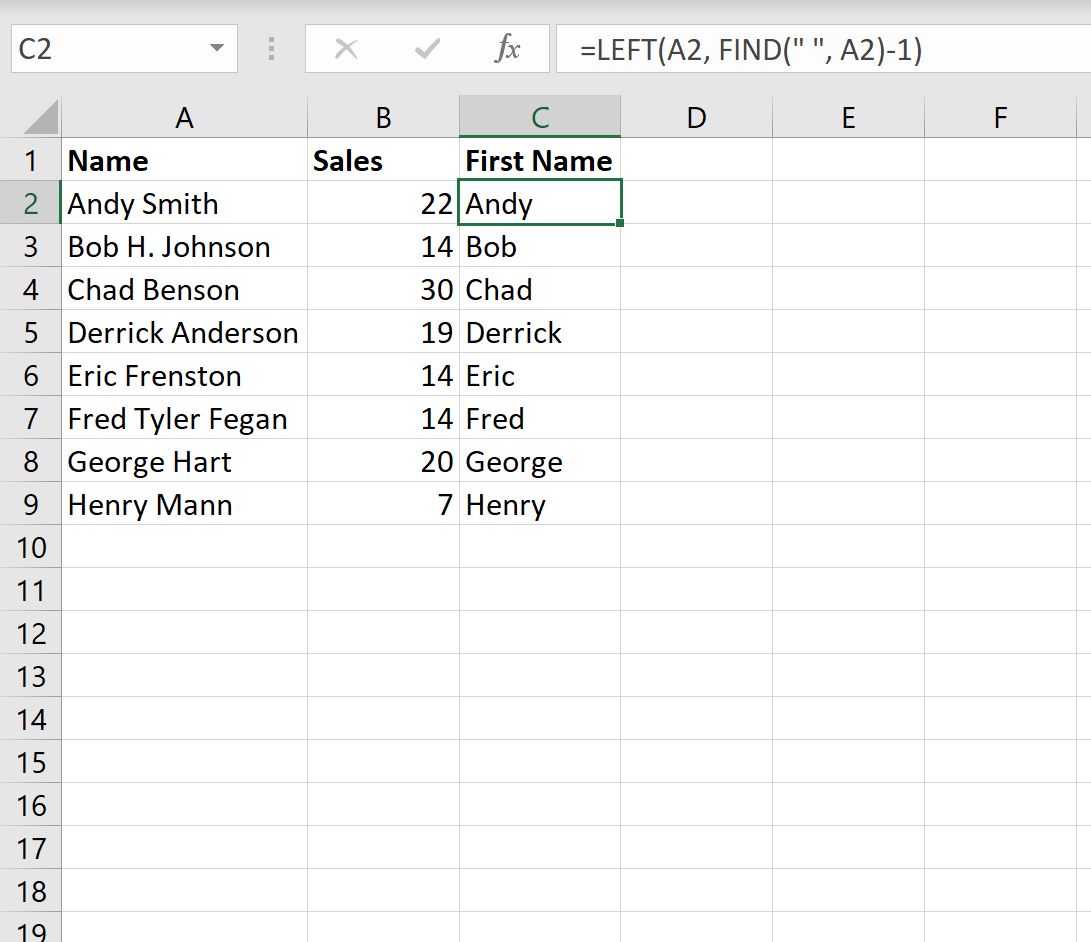Viewport: 1091px width, 942px height.
Task: Click the Cancel X icon in formula bar
Action: point(346,48)
